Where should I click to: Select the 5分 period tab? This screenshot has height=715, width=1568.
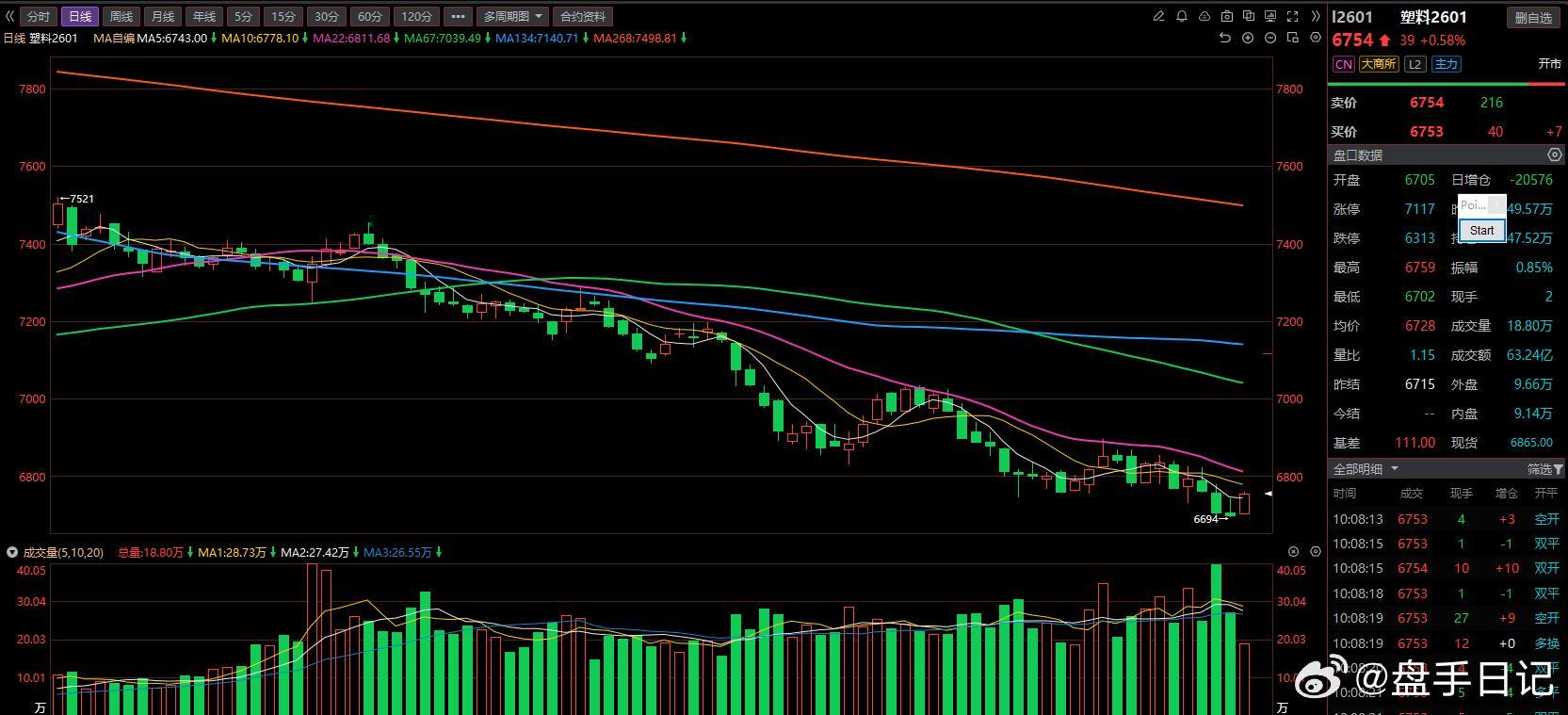(x=244, y=17)
